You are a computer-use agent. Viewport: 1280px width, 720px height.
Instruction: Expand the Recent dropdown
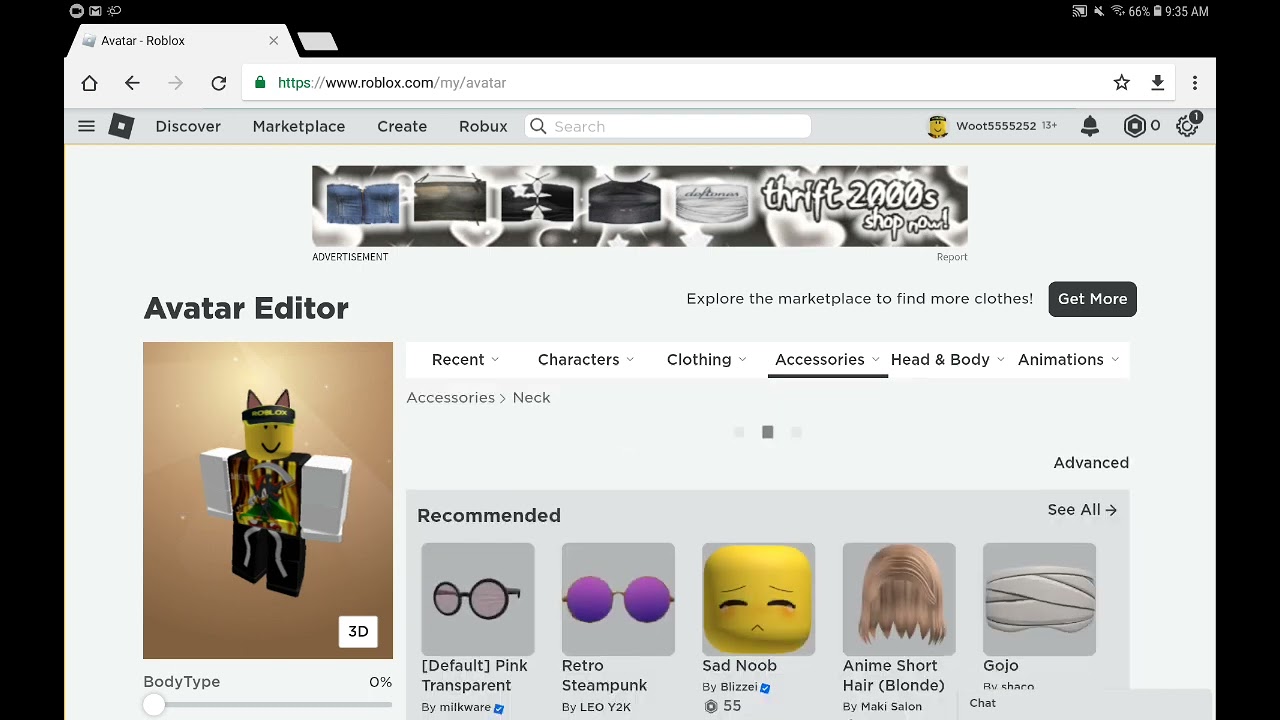pos(465,360)
